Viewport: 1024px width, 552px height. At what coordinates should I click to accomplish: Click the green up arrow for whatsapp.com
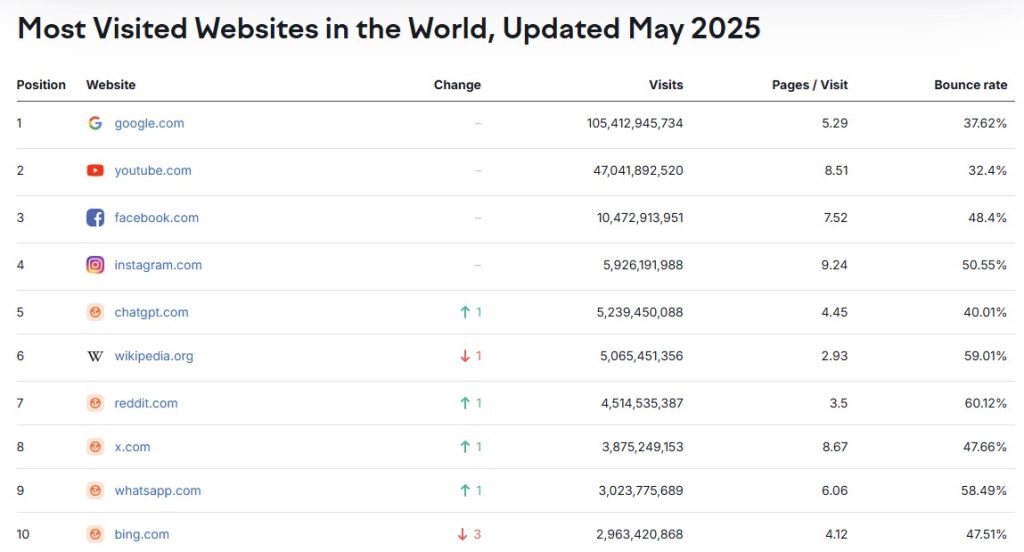click(465, 491)
